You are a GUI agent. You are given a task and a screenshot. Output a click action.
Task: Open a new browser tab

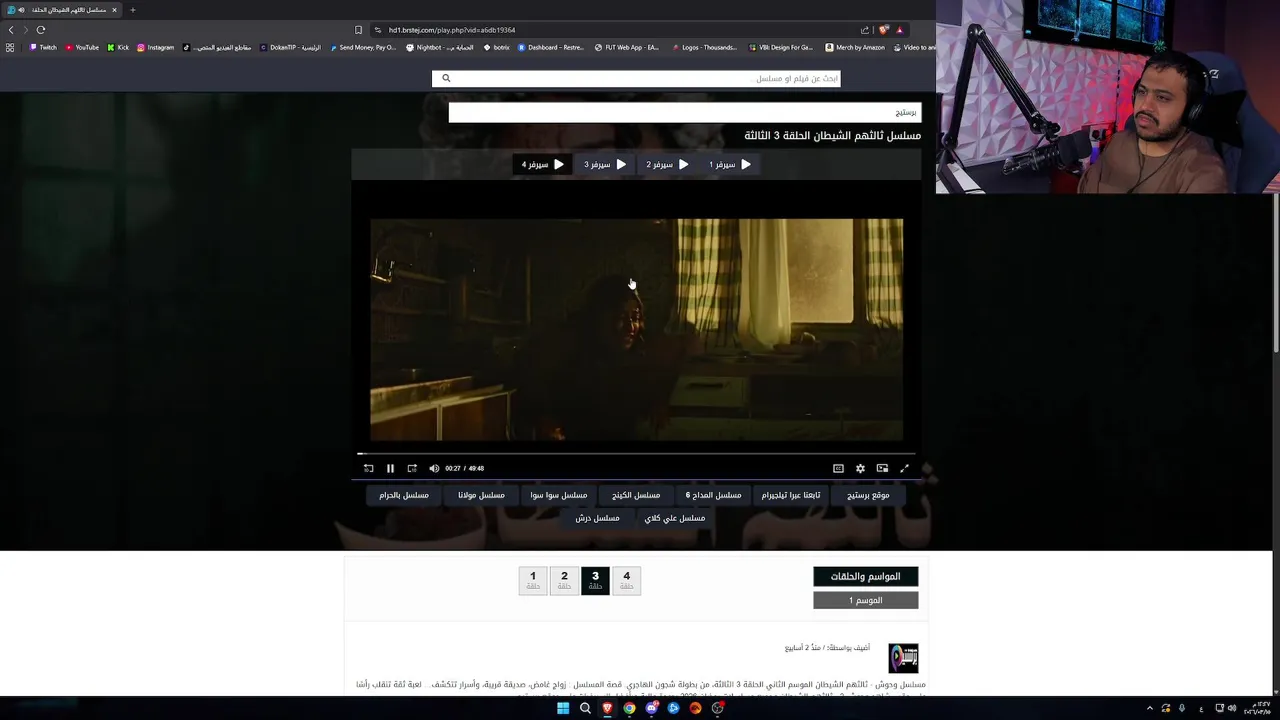pos(132,10)
